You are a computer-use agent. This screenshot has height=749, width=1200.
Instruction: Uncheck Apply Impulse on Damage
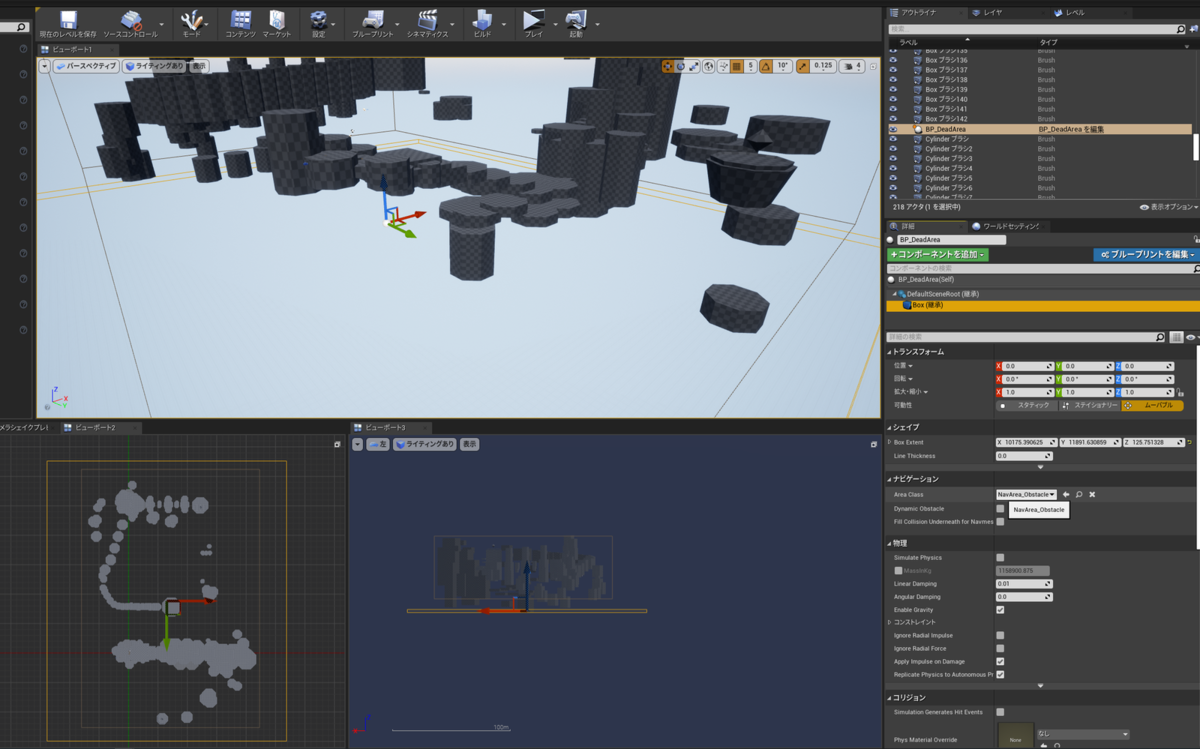point(1000,661)
